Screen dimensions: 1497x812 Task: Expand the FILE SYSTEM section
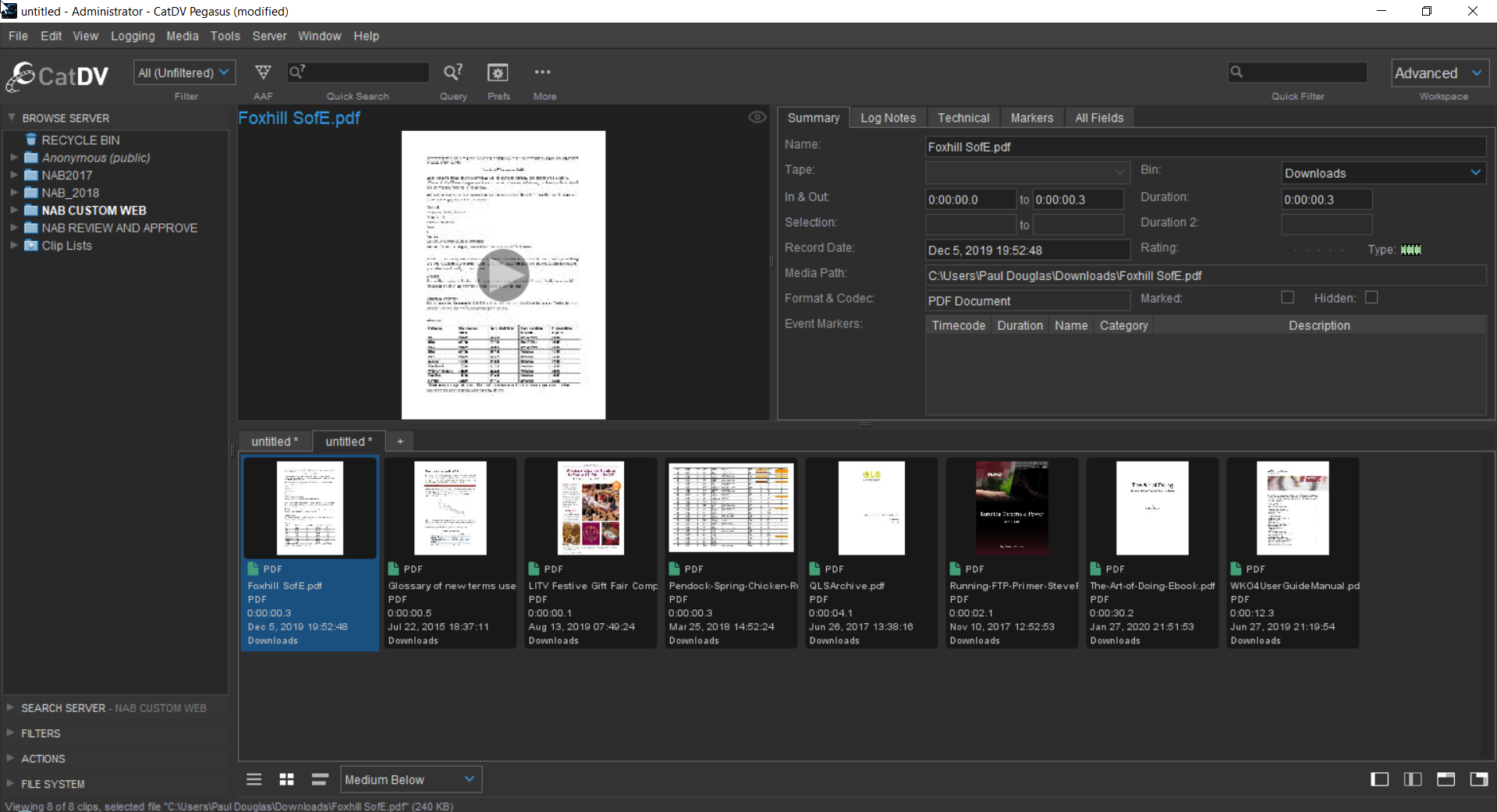(11, 783)
